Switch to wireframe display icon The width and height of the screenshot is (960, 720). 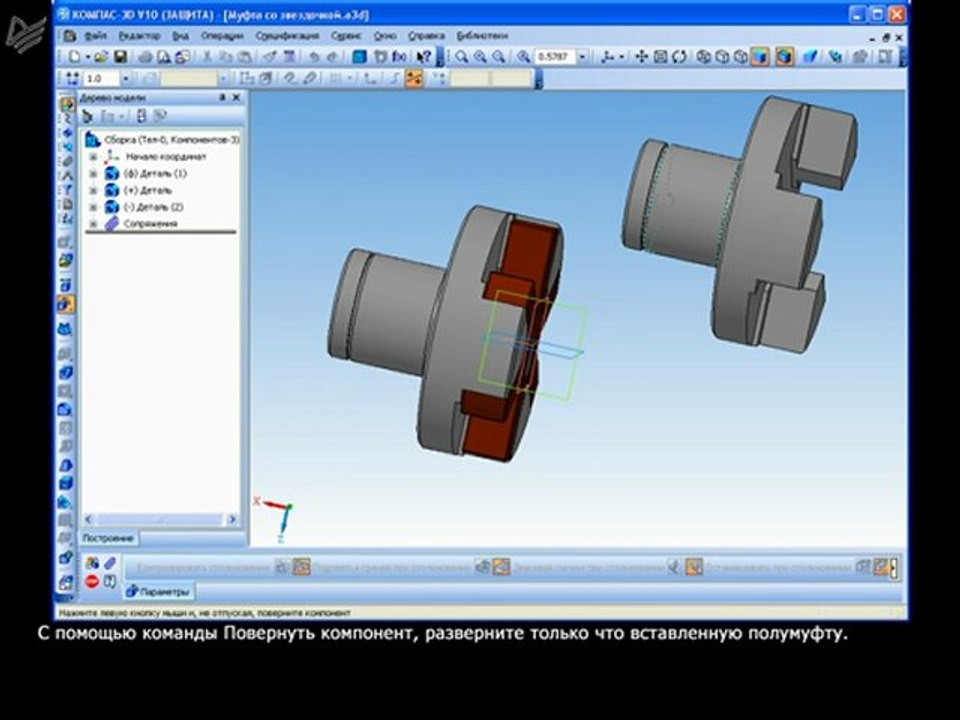703,57
